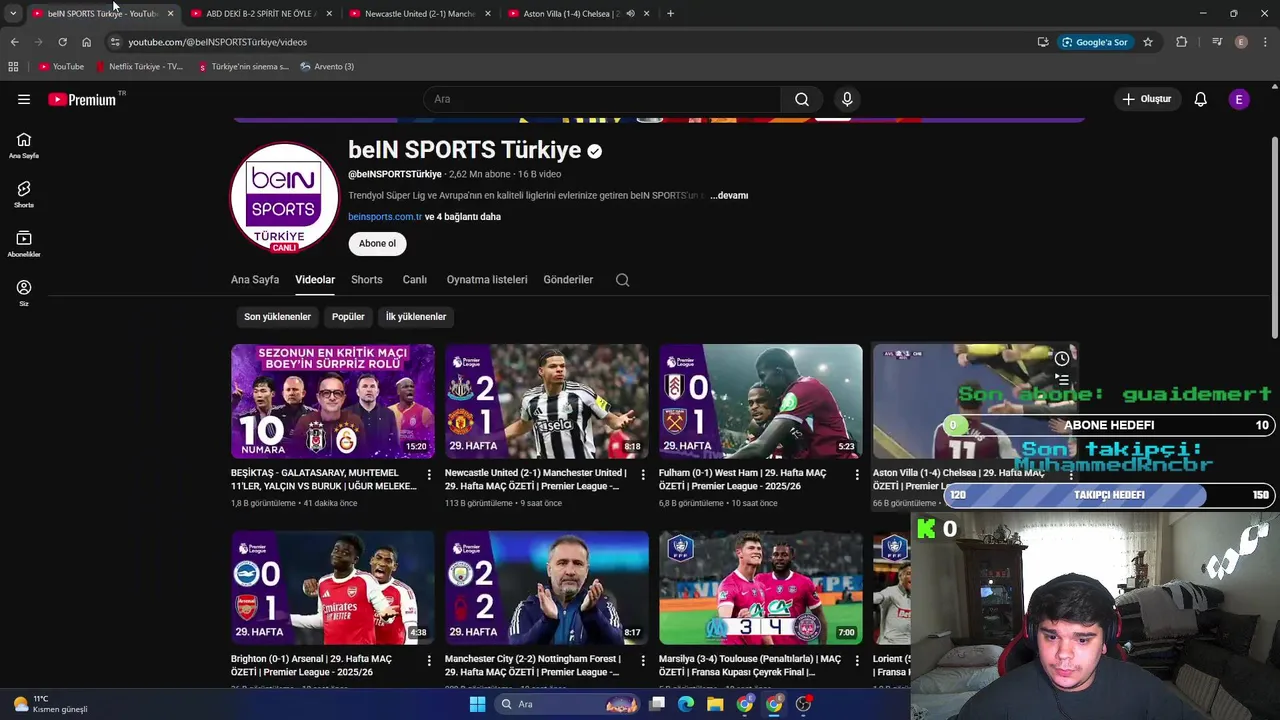Open the channel Ana Sayfa tab

255,280
